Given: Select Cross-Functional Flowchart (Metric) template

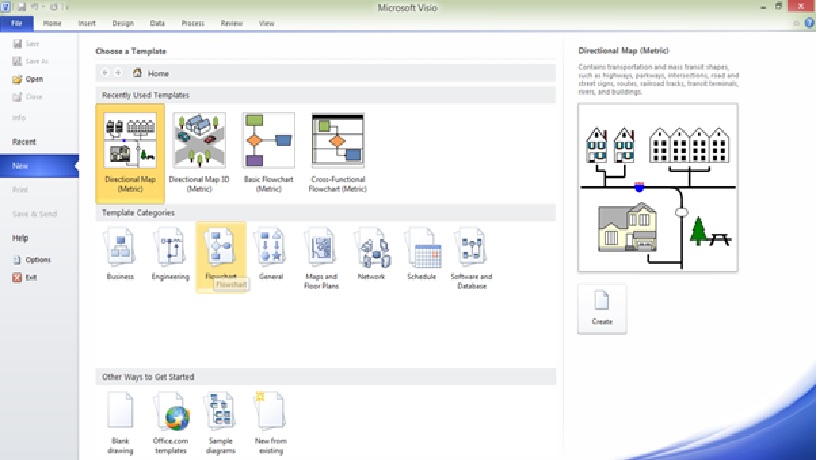Looking at the screenshot, I should pyautogui.click(x=337, y=153).
